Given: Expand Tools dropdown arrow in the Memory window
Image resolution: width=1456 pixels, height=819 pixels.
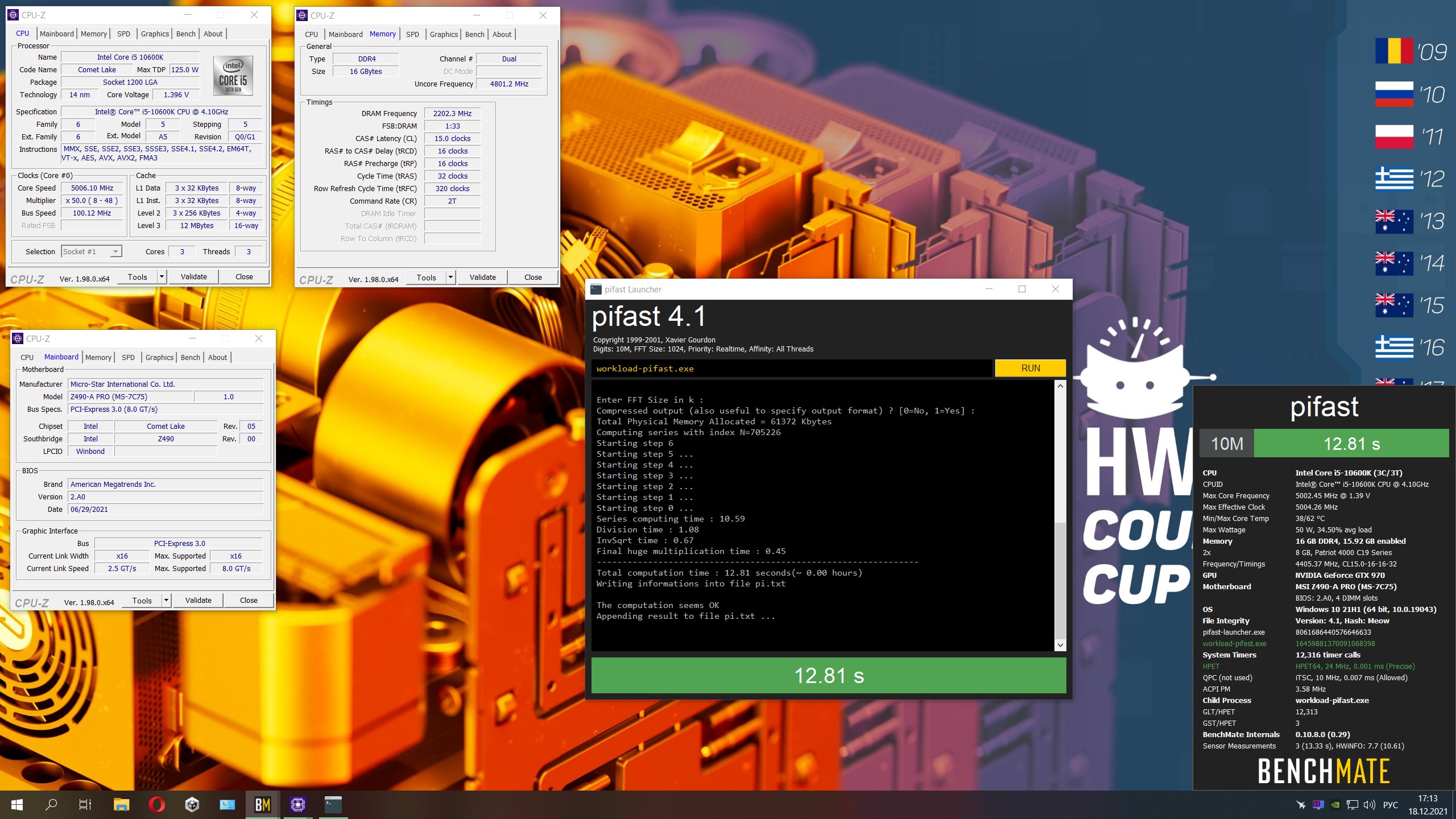Looking at the screenshot, I should click(x=450, y=278).
